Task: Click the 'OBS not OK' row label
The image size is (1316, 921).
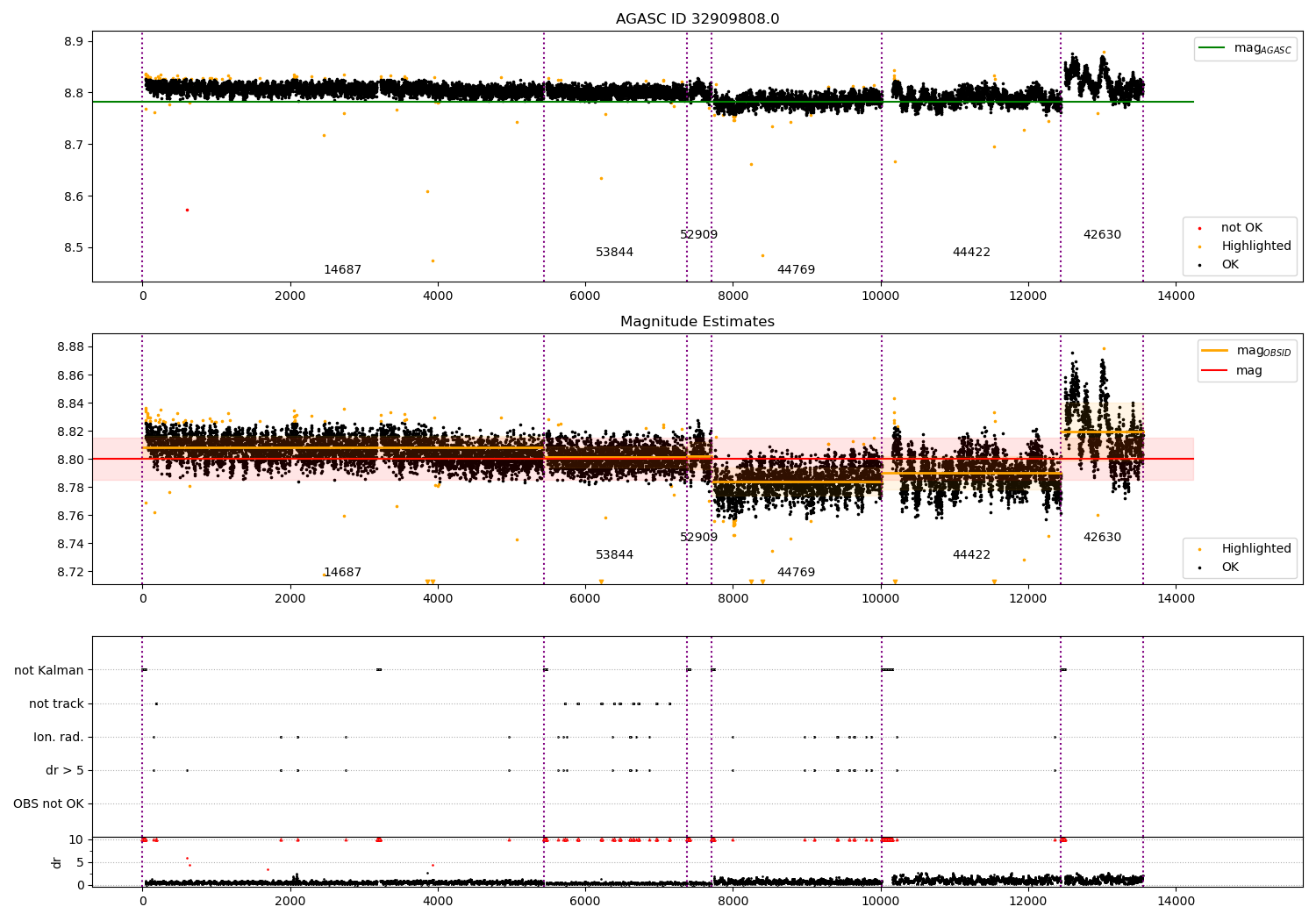Action: click(49, 804)
